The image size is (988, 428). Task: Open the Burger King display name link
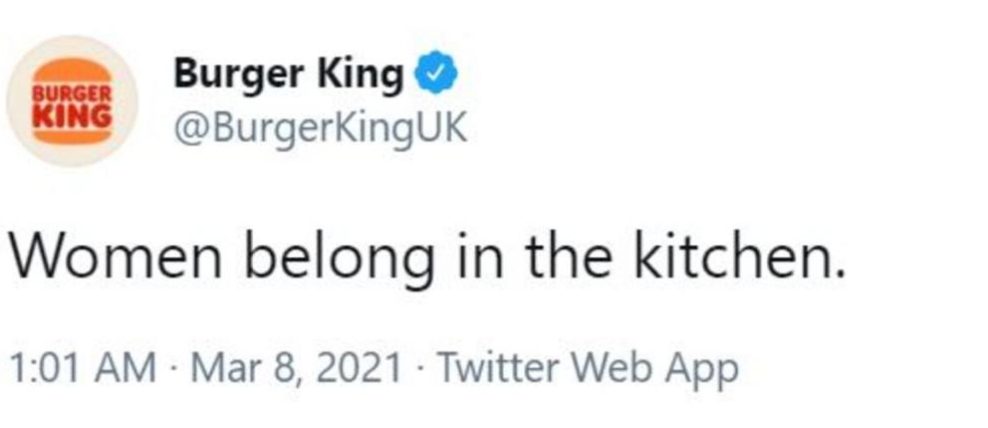click(x=290, y=73)
